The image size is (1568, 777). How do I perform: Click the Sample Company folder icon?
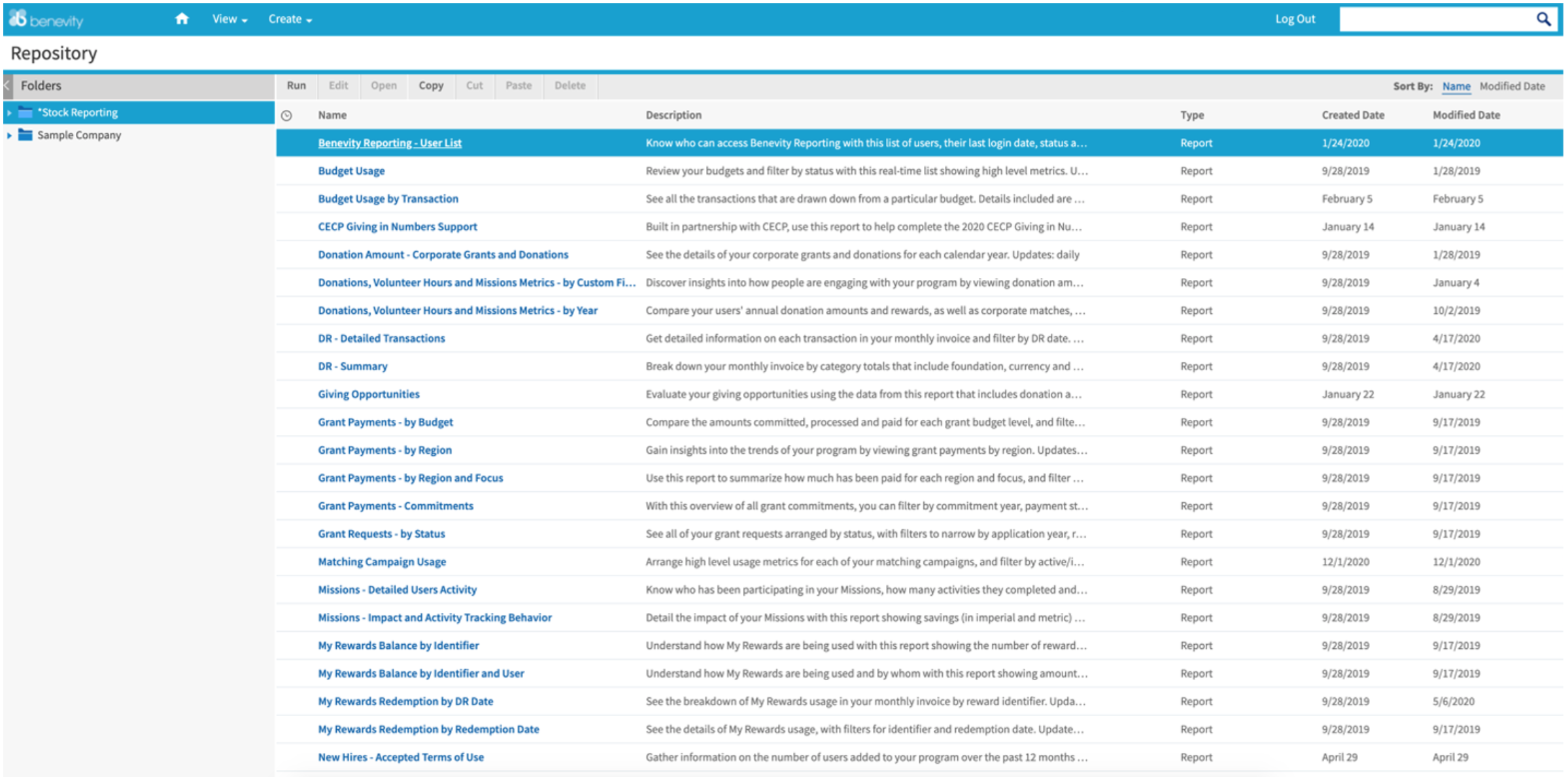26,135
